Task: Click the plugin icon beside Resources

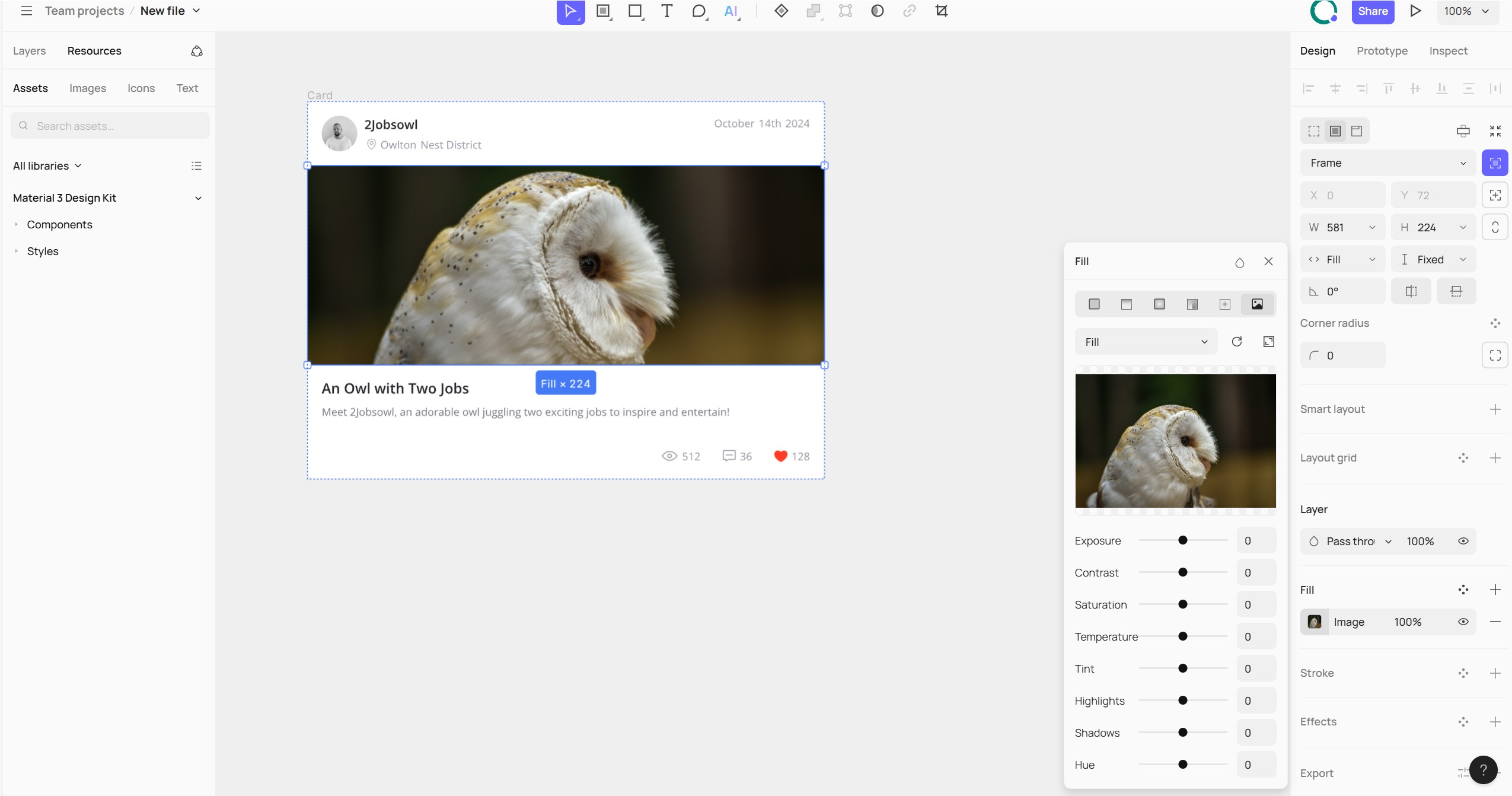Action: (x=197, y=51)
